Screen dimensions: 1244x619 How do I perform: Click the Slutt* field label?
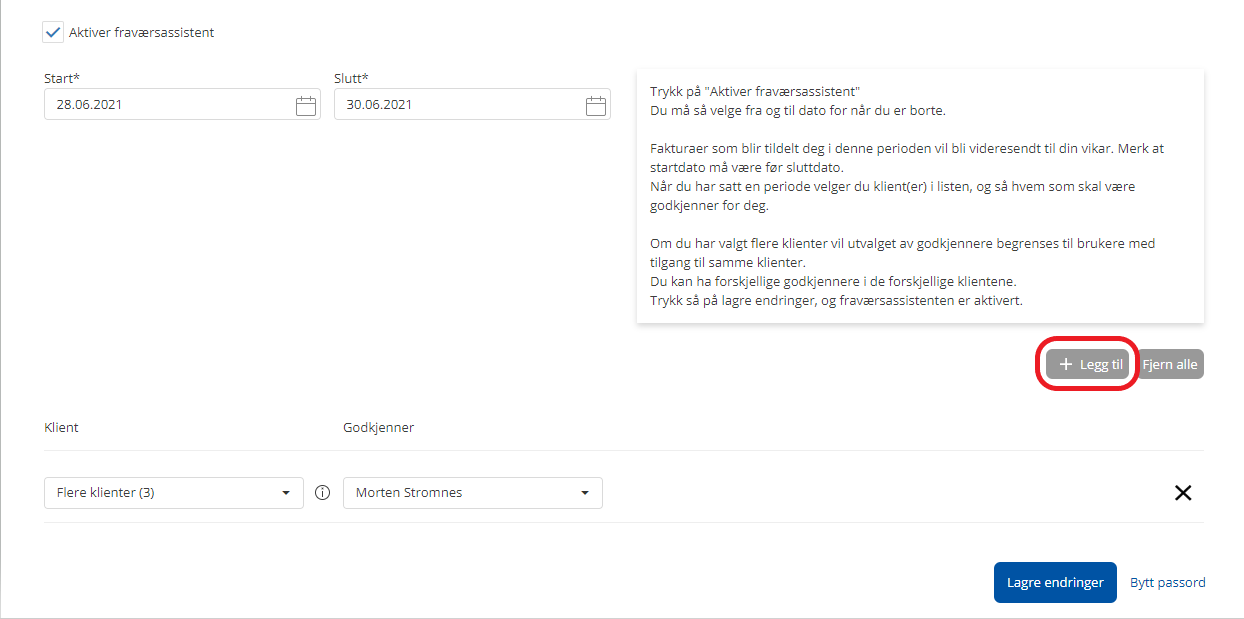tap(351, 78)
